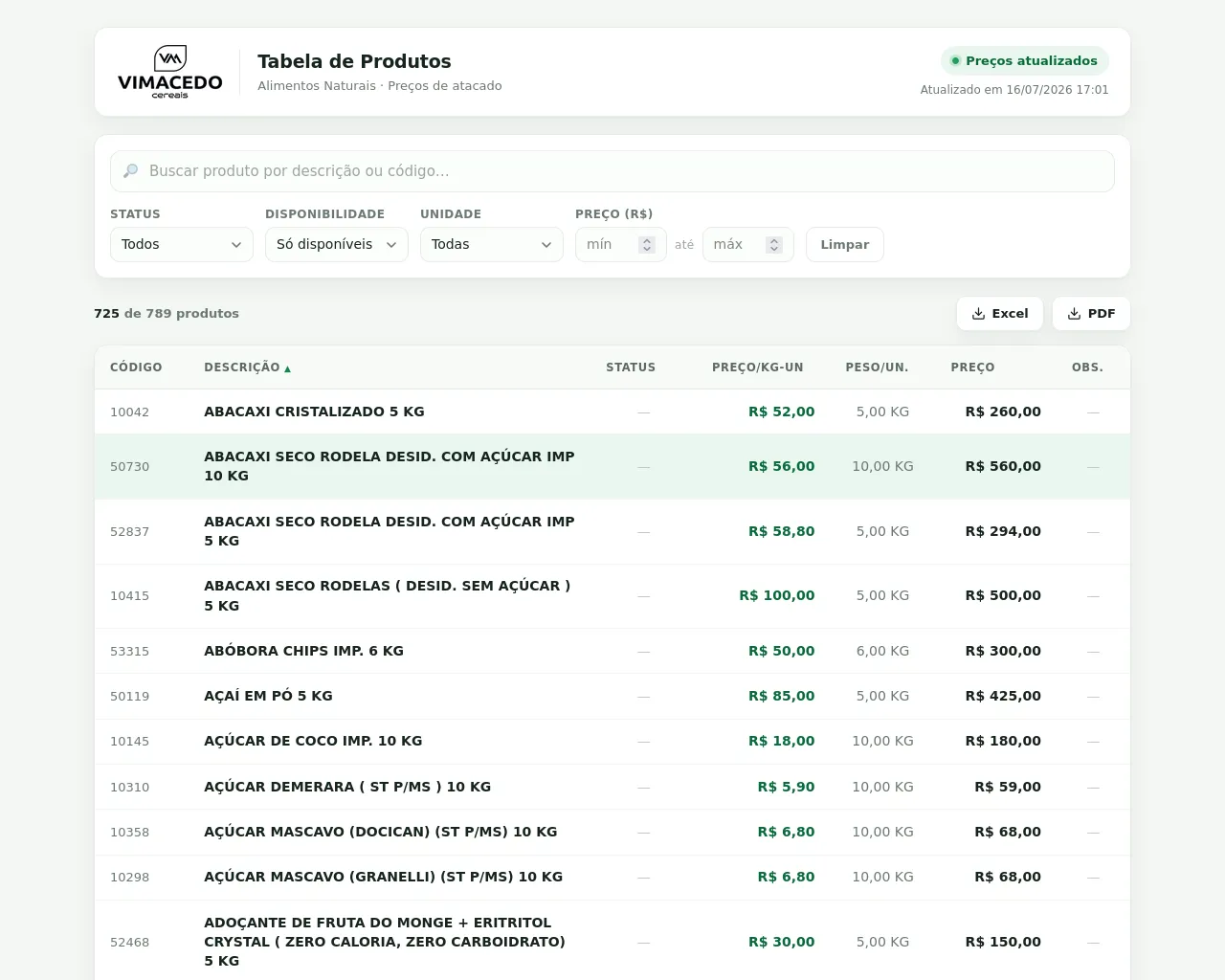Focus the product search field
The width and height of the screenshot is (1225, 980).
(612, 171)
